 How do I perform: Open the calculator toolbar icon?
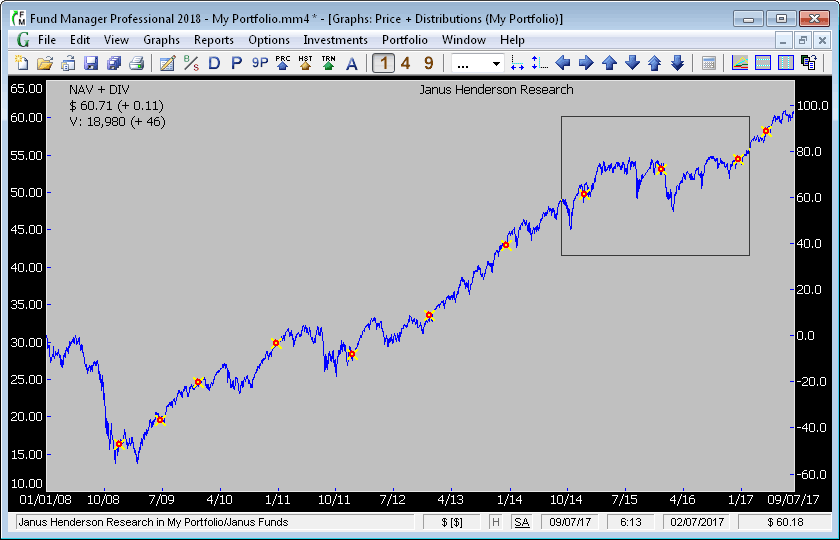coord(708,63)
